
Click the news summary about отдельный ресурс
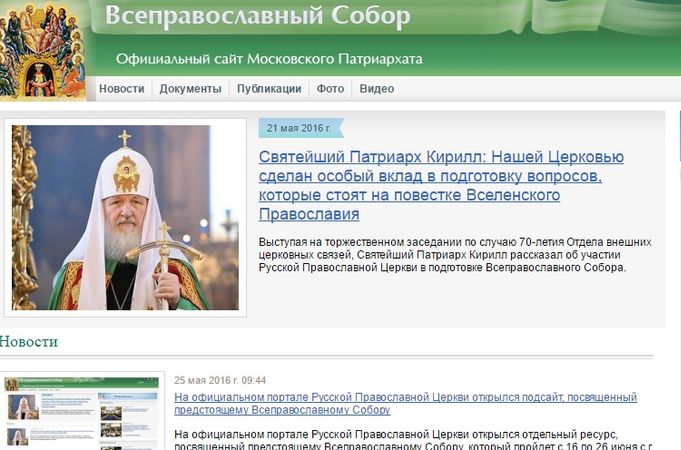413,440
